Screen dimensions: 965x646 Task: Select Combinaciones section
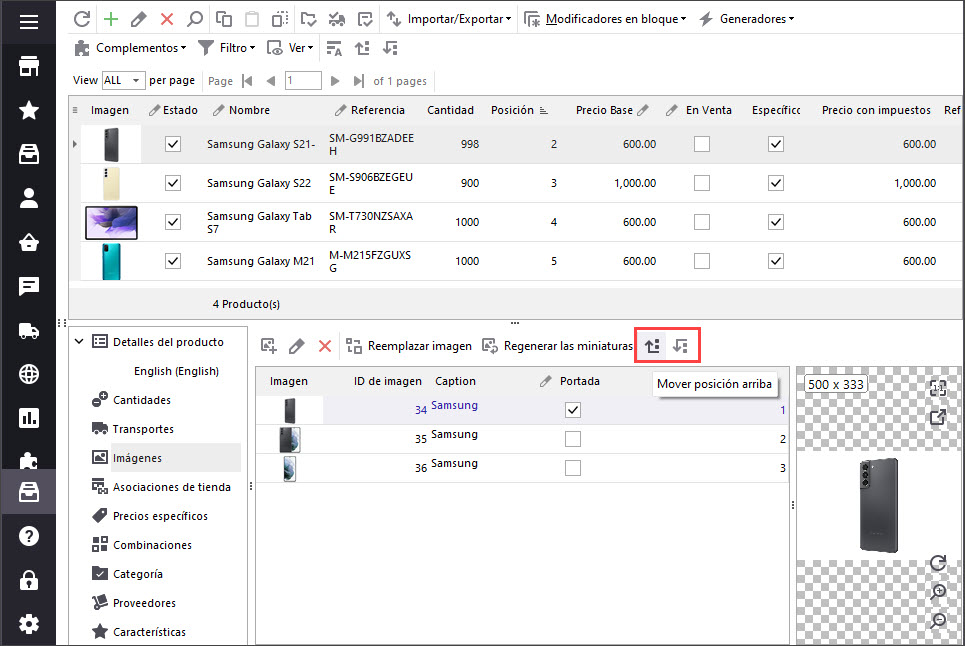click(152, 545)
